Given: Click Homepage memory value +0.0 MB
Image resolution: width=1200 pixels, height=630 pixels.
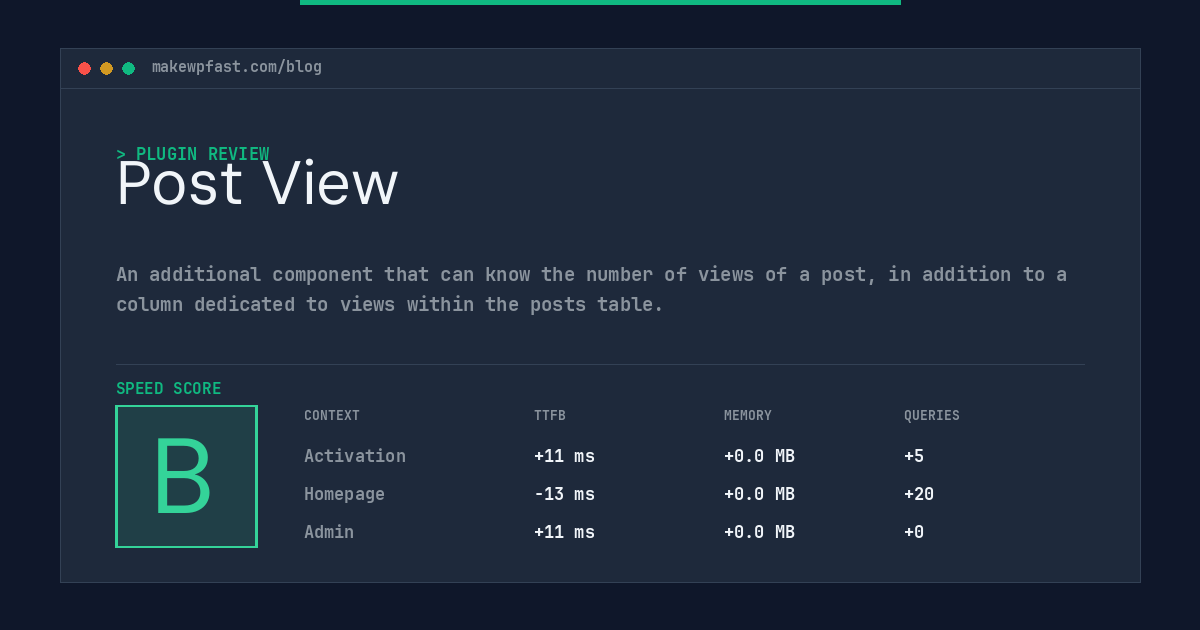Looking at the screenshot, I should click(759, 494).
